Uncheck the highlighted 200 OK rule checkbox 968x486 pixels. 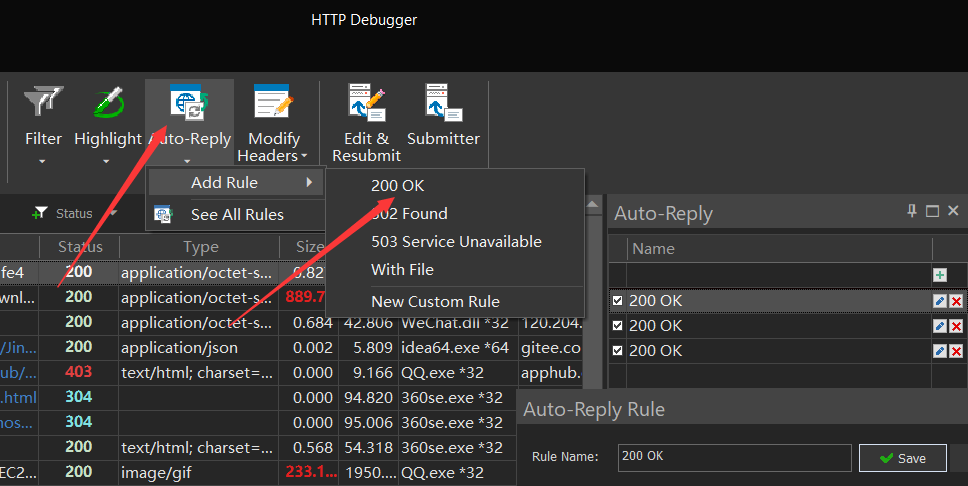(x=617, y=301)
